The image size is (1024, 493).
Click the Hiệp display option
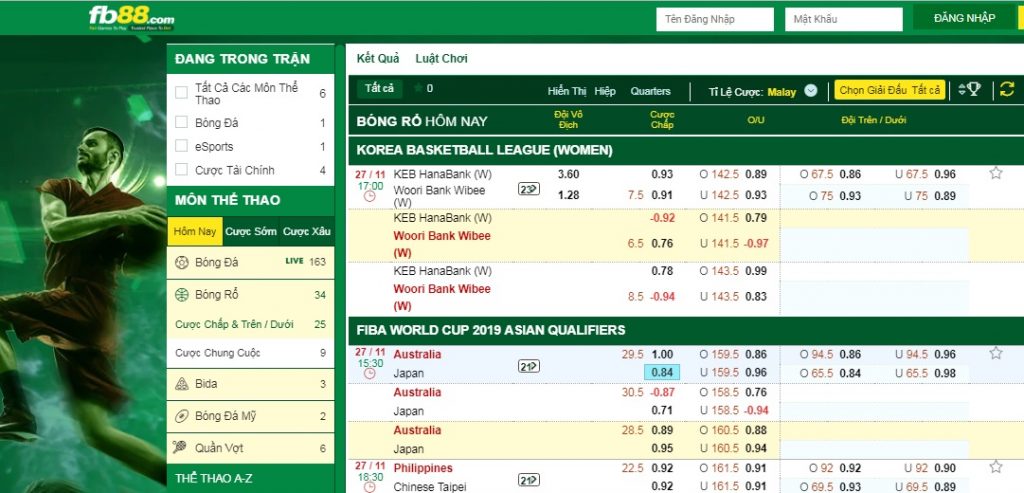click(605, 91)
